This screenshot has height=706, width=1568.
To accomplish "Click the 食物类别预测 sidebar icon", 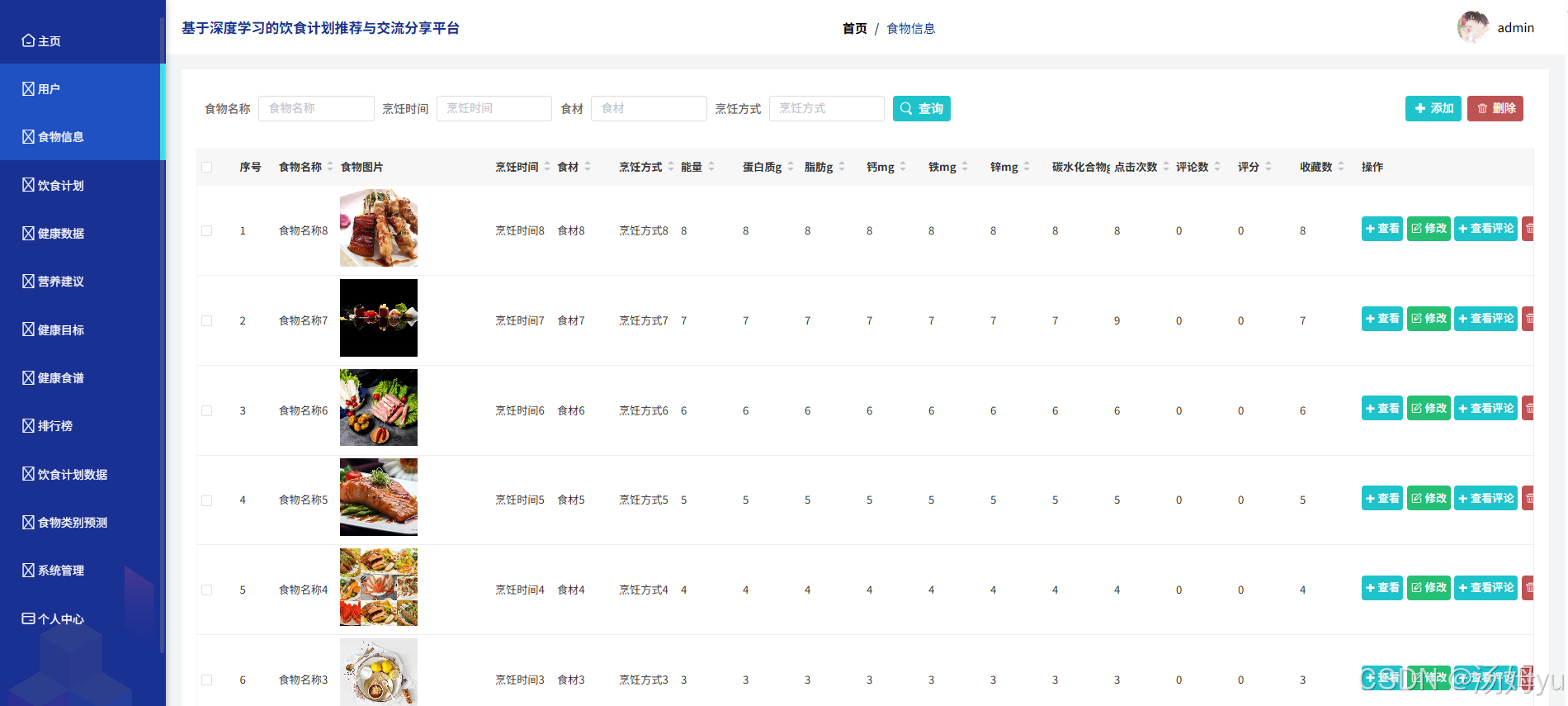I will pyautogui.click(x=28, y=522).
